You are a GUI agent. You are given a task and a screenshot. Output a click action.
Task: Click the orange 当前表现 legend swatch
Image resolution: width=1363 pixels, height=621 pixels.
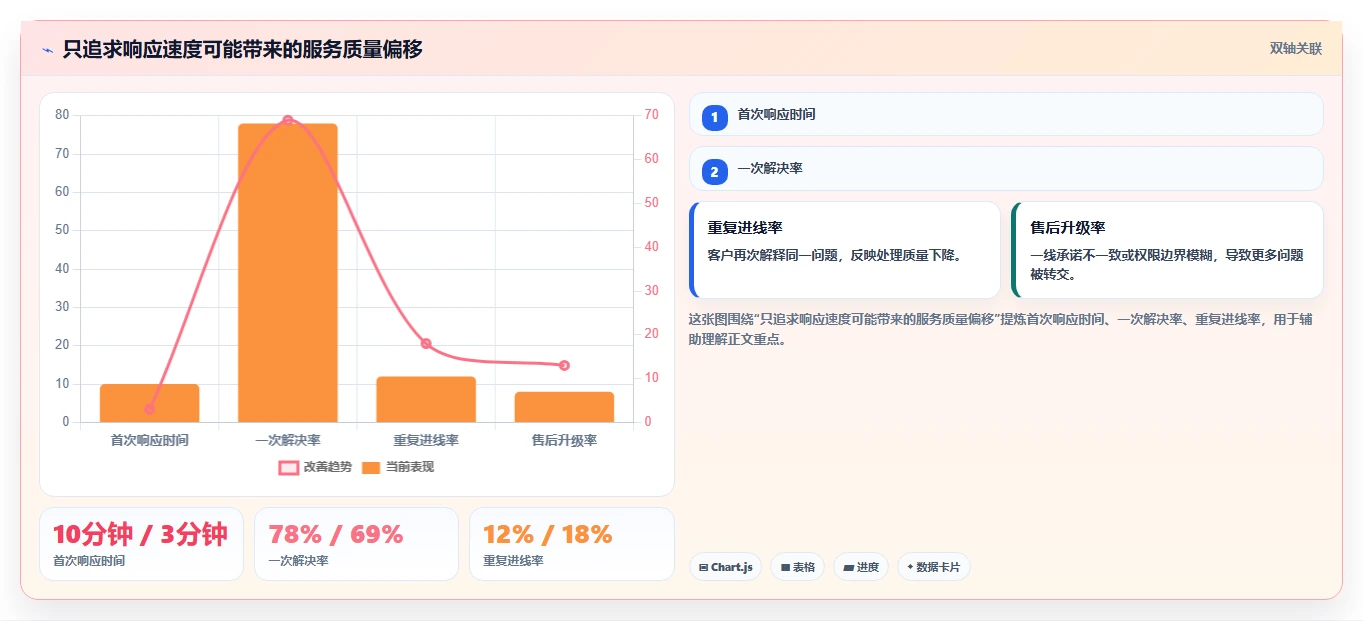(x=371, y=468)
